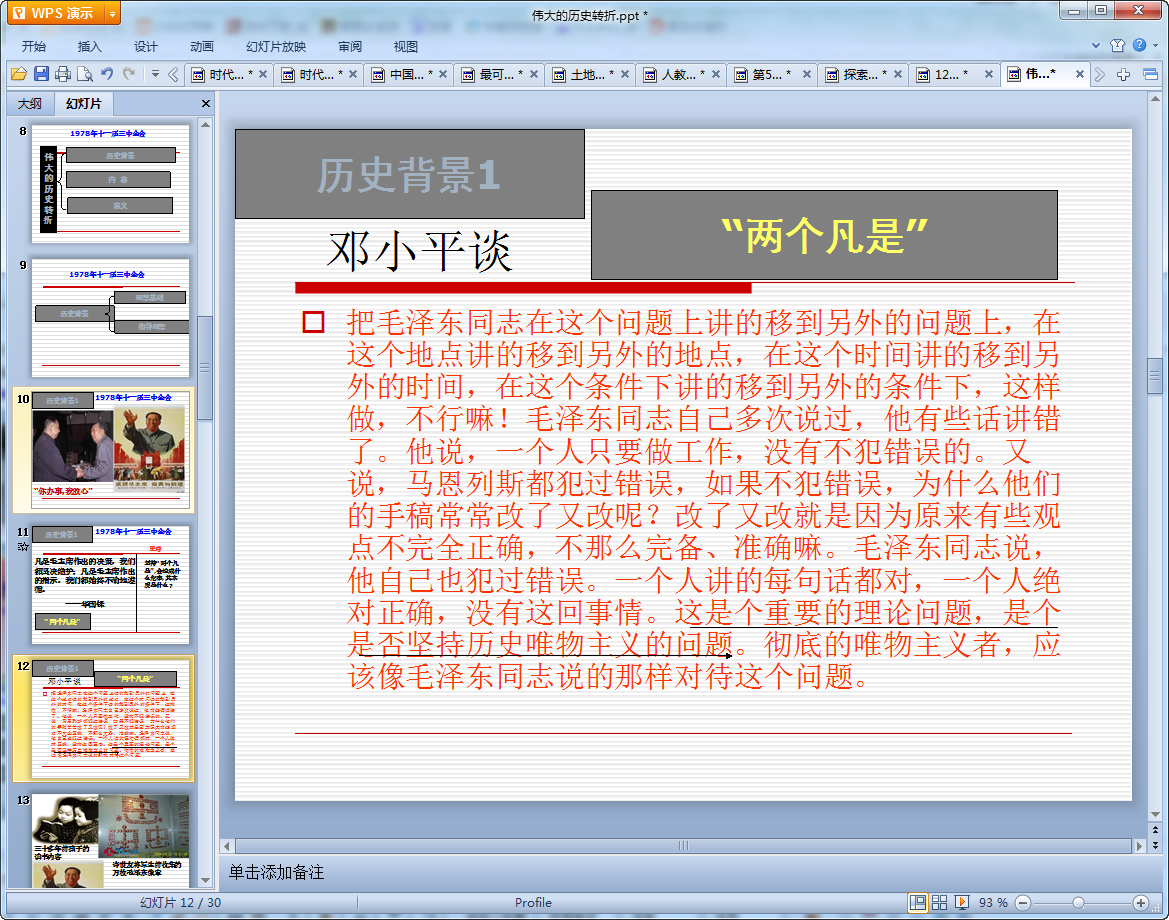Click the Redo arrow icon
This screenshot has height=920, width=1169.
pos(129,74)
